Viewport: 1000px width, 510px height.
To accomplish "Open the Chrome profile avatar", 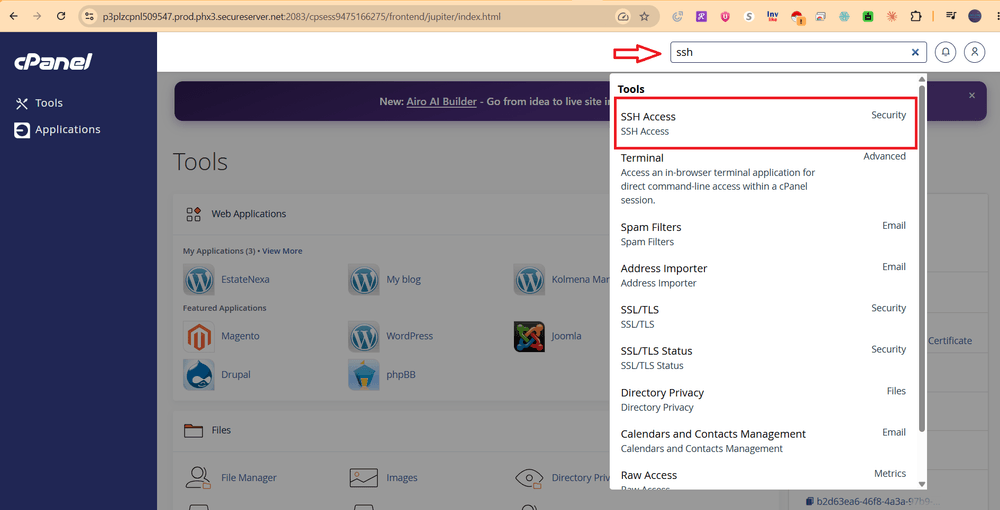I will click(x=974, y=17).
